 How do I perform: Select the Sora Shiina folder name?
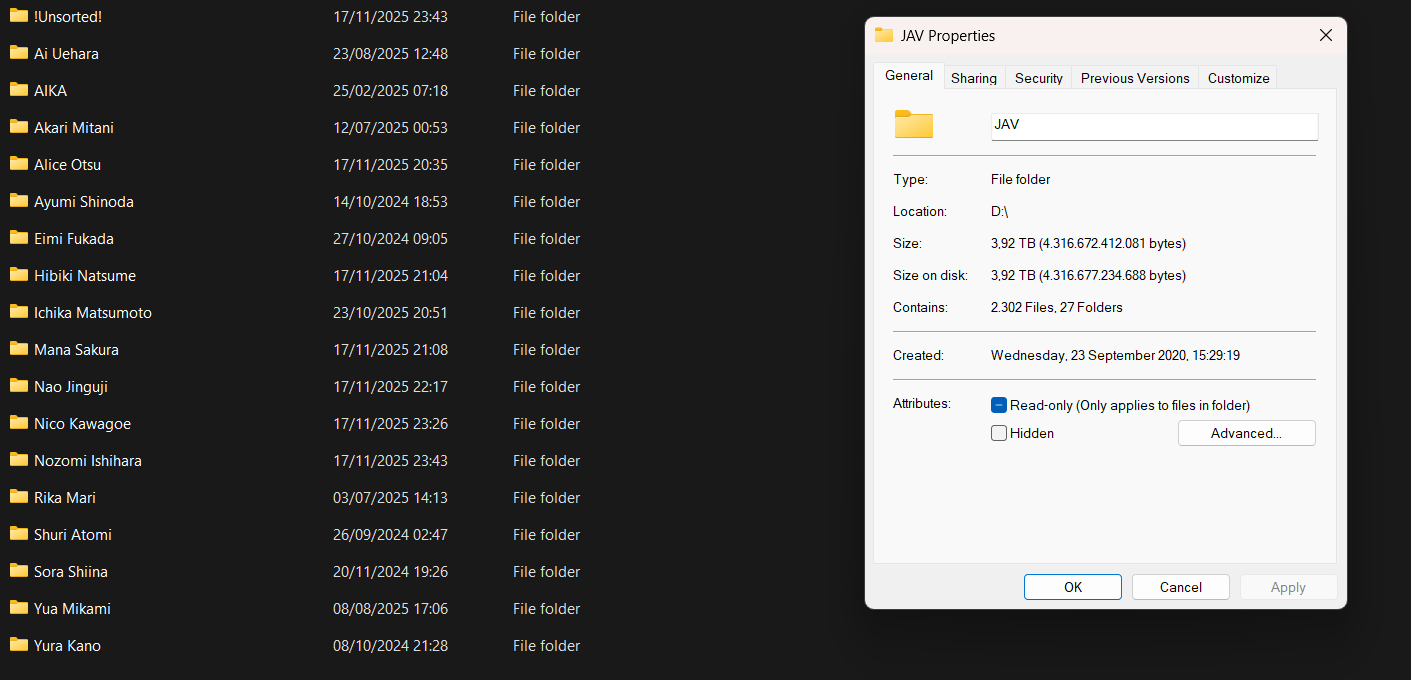71,572
